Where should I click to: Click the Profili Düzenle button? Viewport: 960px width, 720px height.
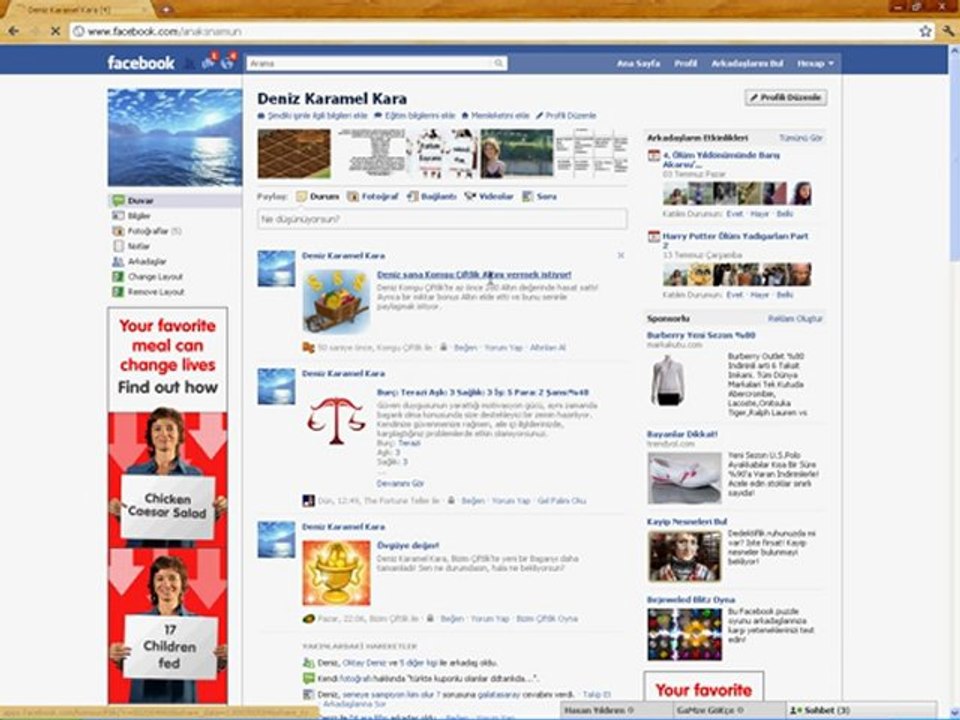tap(786, 97)
